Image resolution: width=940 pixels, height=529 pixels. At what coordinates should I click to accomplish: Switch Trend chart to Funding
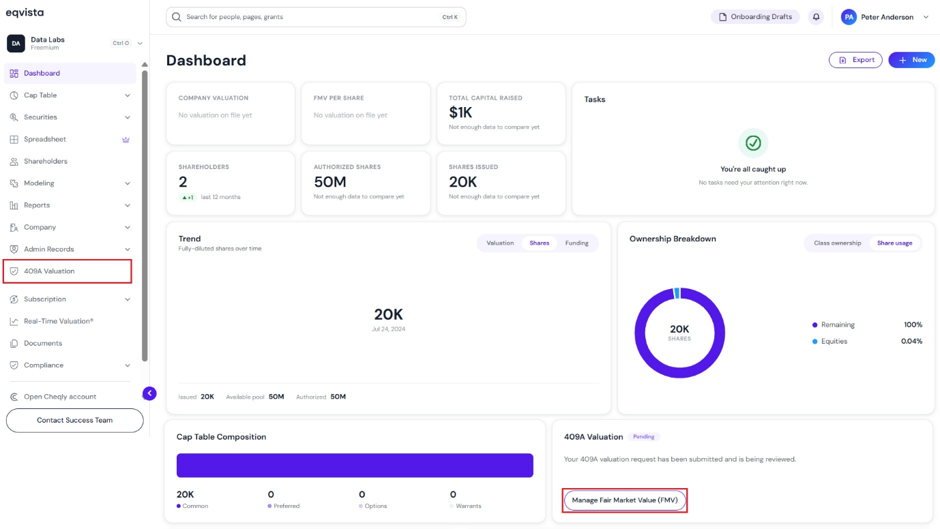point(577,243)
